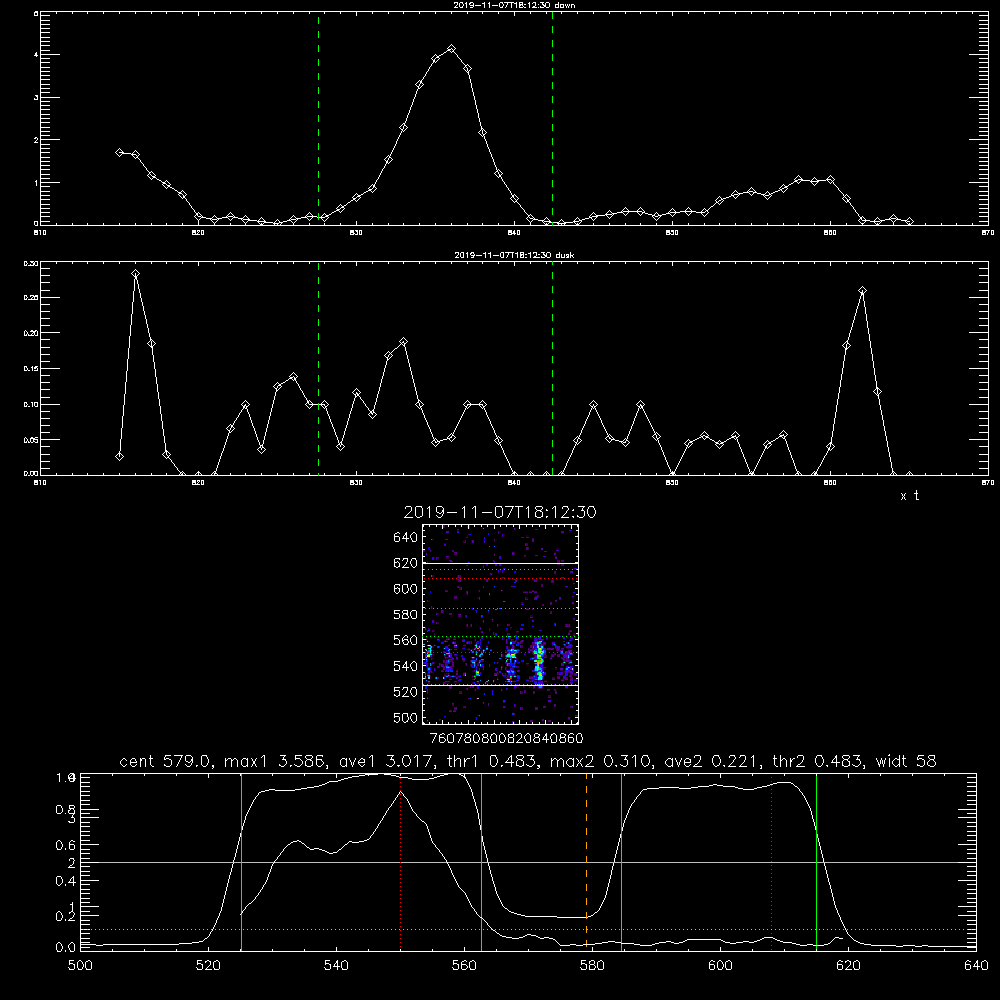The image size is (1000, 1000).
Task: Click the green vertical line near 585 in bottom plot
Action: tap(621, 862)
